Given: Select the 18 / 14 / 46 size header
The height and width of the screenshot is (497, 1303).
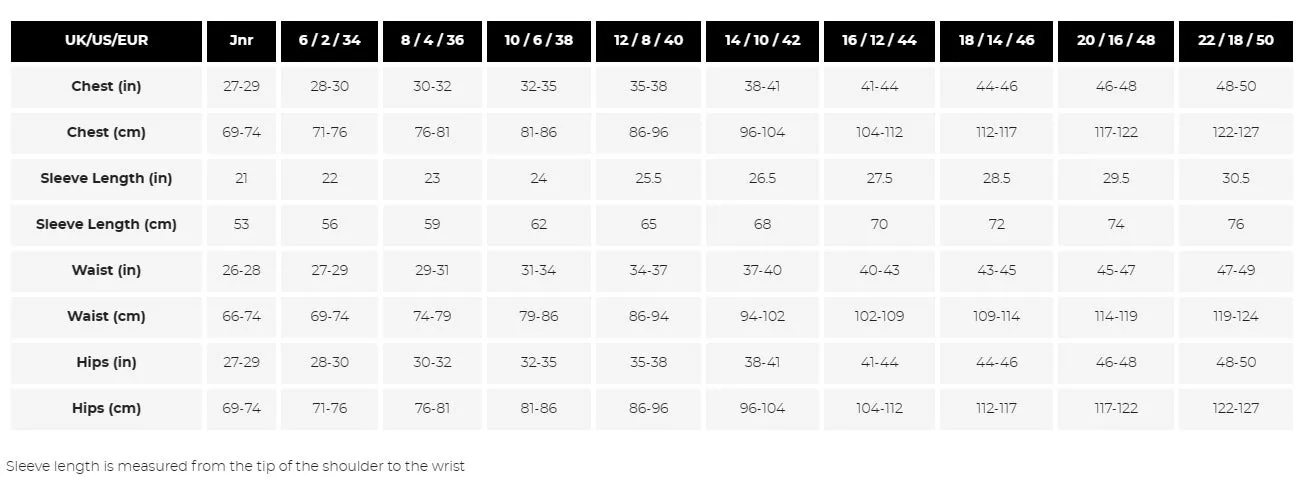Looking at the screenshot, I should click(997, 41).
